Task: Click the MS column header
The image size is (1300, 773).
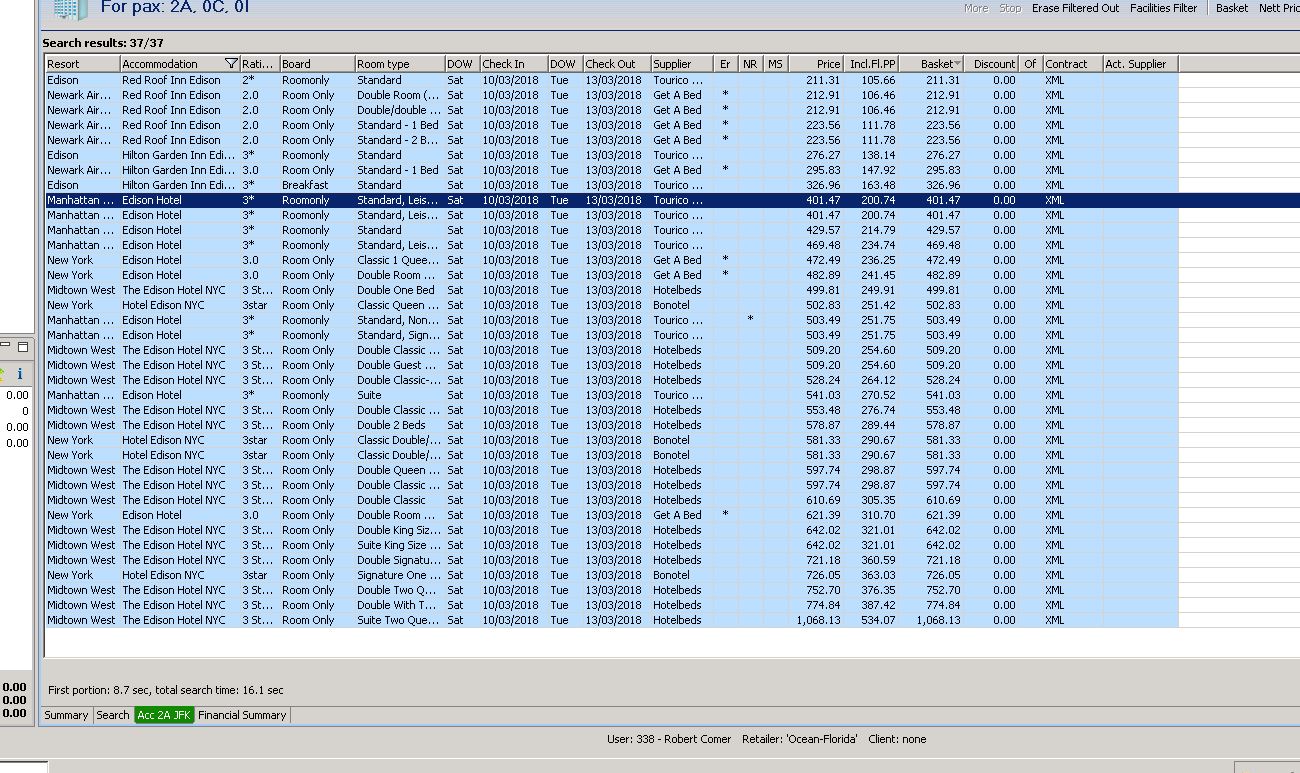Action: click(775, 64)
